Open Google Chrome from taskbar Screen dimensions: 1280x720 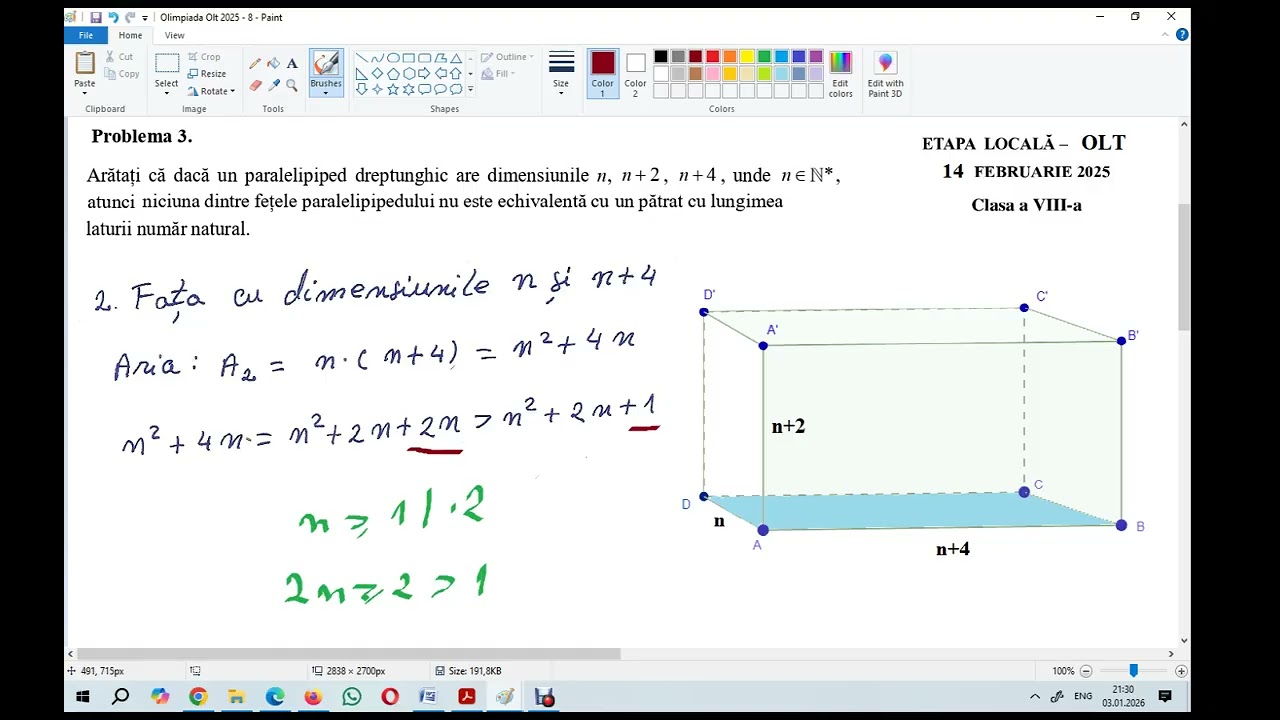click(198, 696)
